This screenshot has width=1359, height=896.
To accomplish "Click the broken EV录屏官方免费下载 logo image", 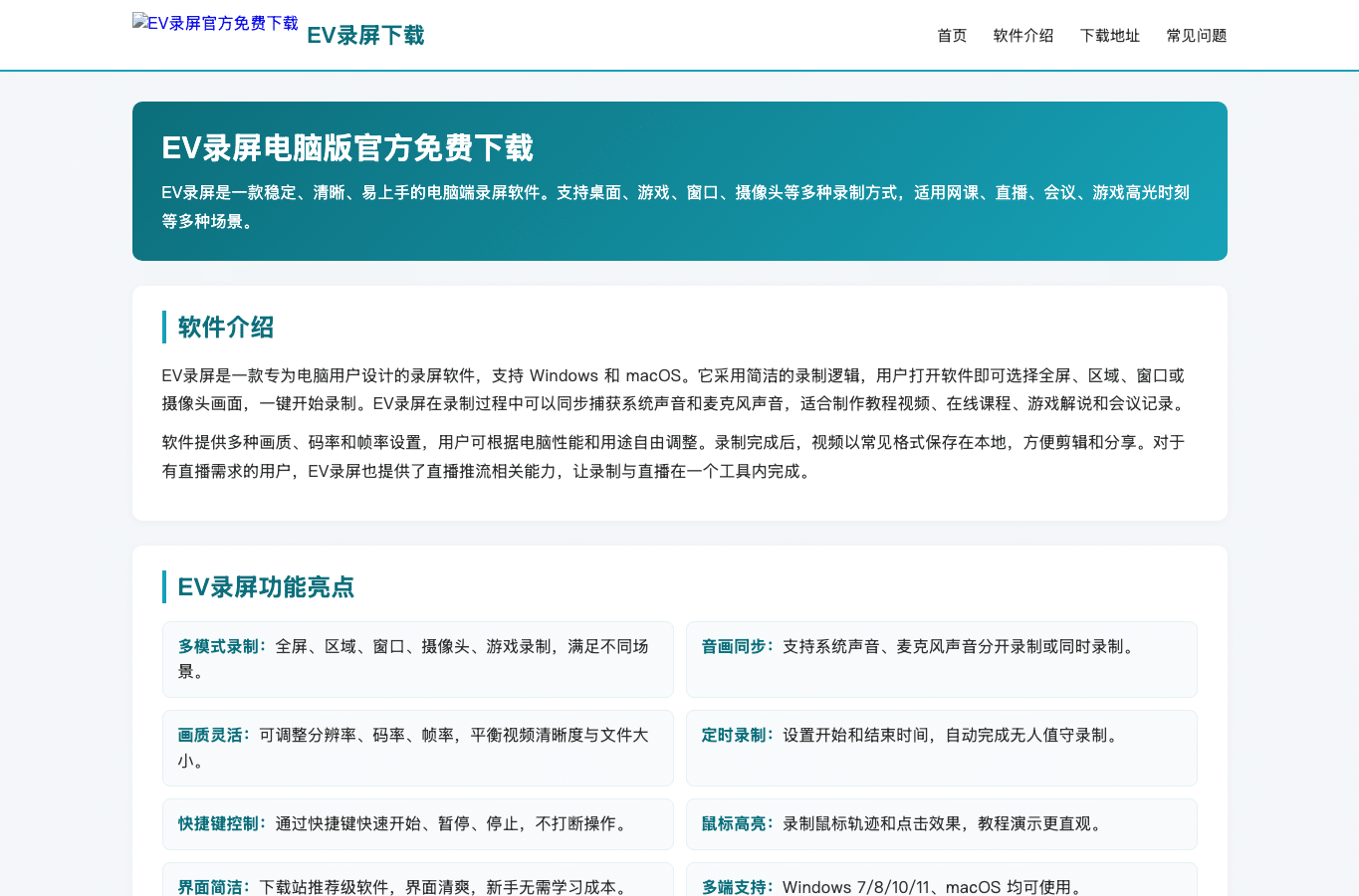I will pos(215,23).
